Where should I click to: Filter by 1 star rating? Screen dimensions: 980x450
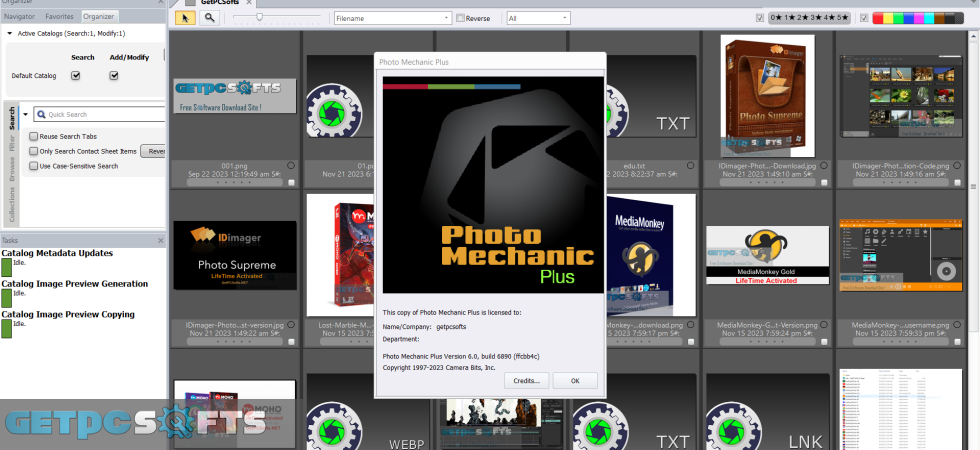click(791, 18)
